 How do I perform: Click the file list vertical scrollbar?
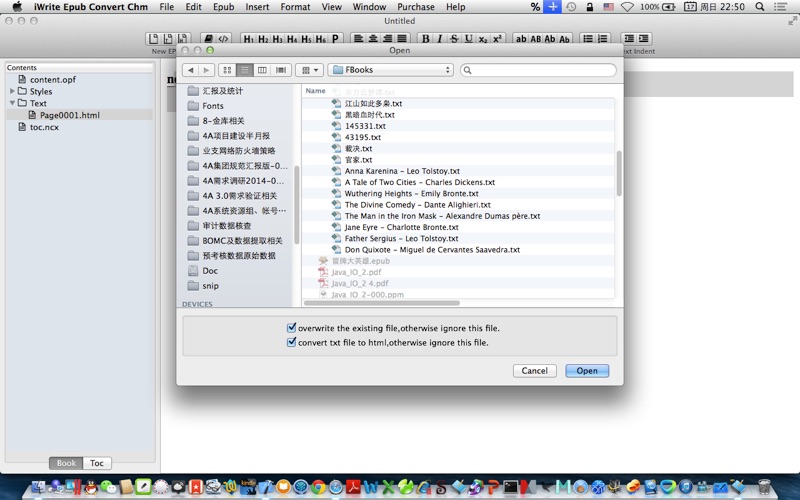click(x=619, y=173)
